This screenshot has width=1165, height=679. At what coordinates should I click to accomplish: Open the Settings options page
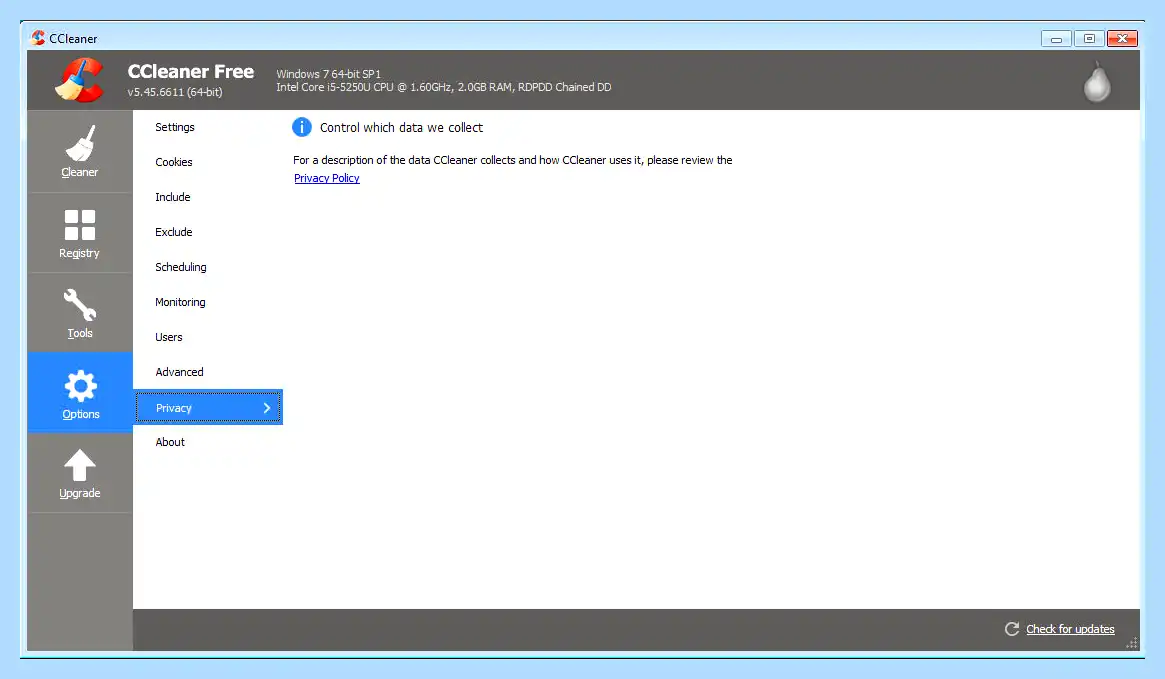pos(175,127)
